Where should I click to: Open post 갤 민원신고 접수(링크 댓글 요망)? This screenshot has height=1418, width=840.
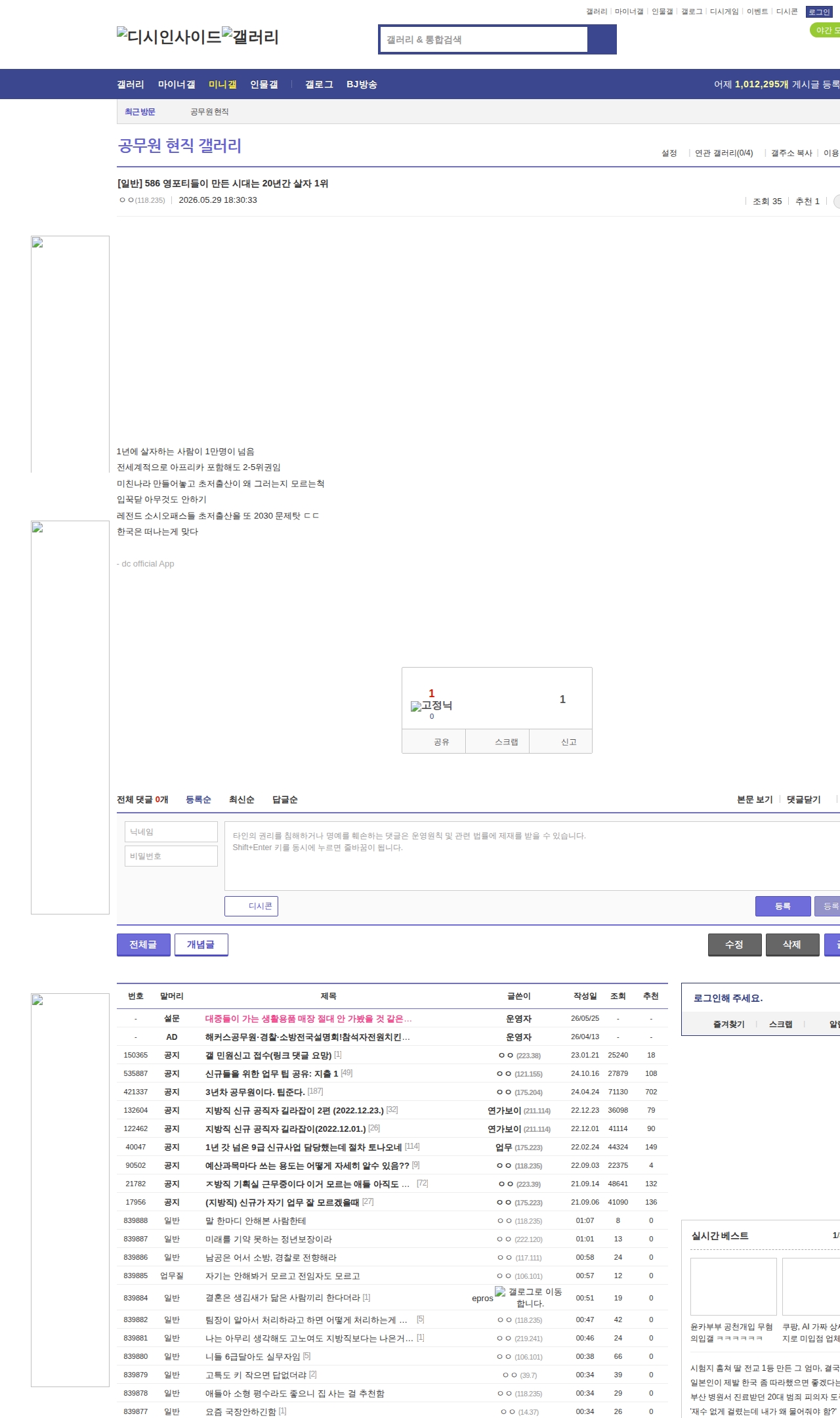(x=268, y=1056)
